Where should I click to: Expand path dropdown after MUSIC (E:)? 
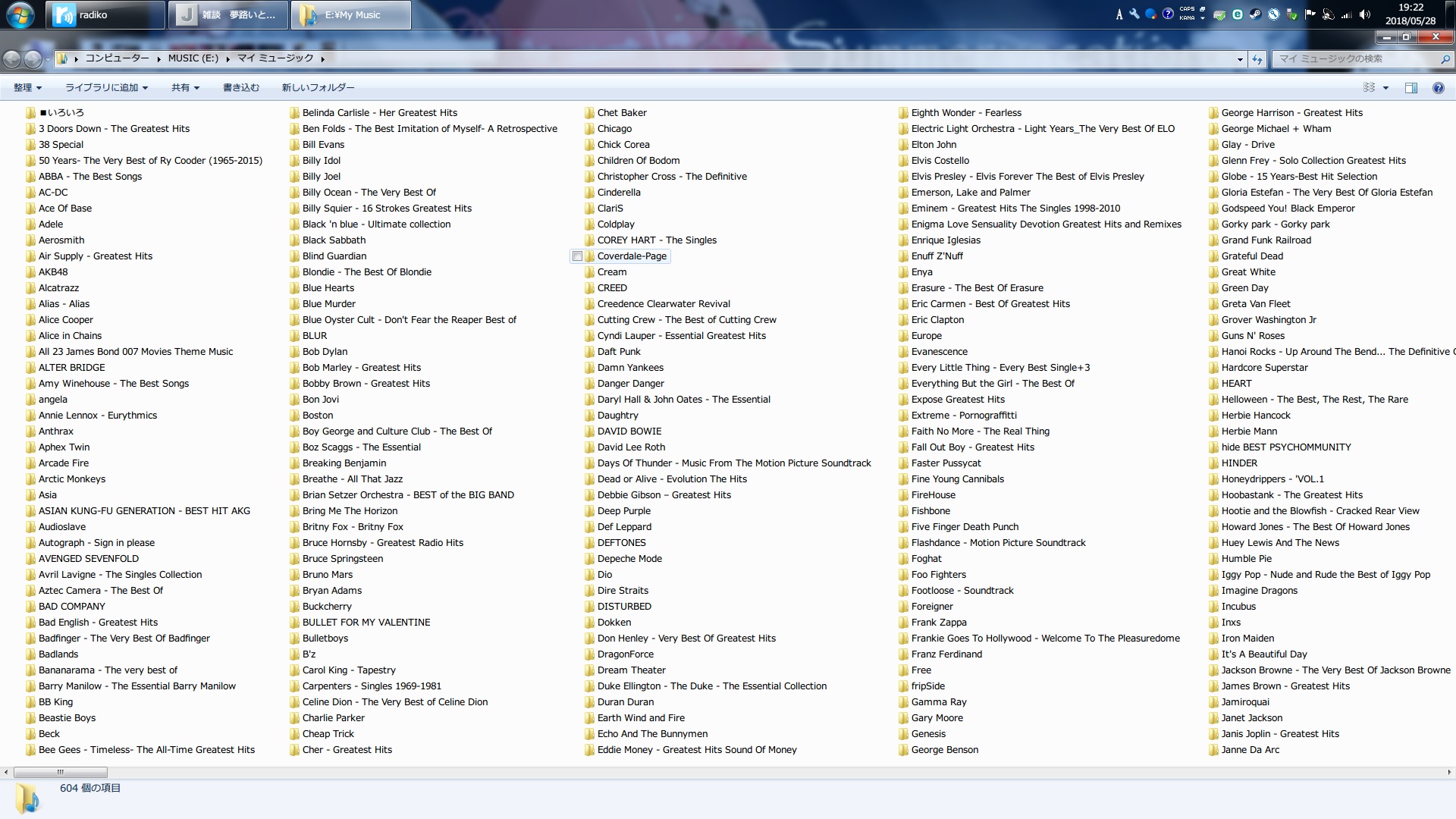click(x=227, y=58)
